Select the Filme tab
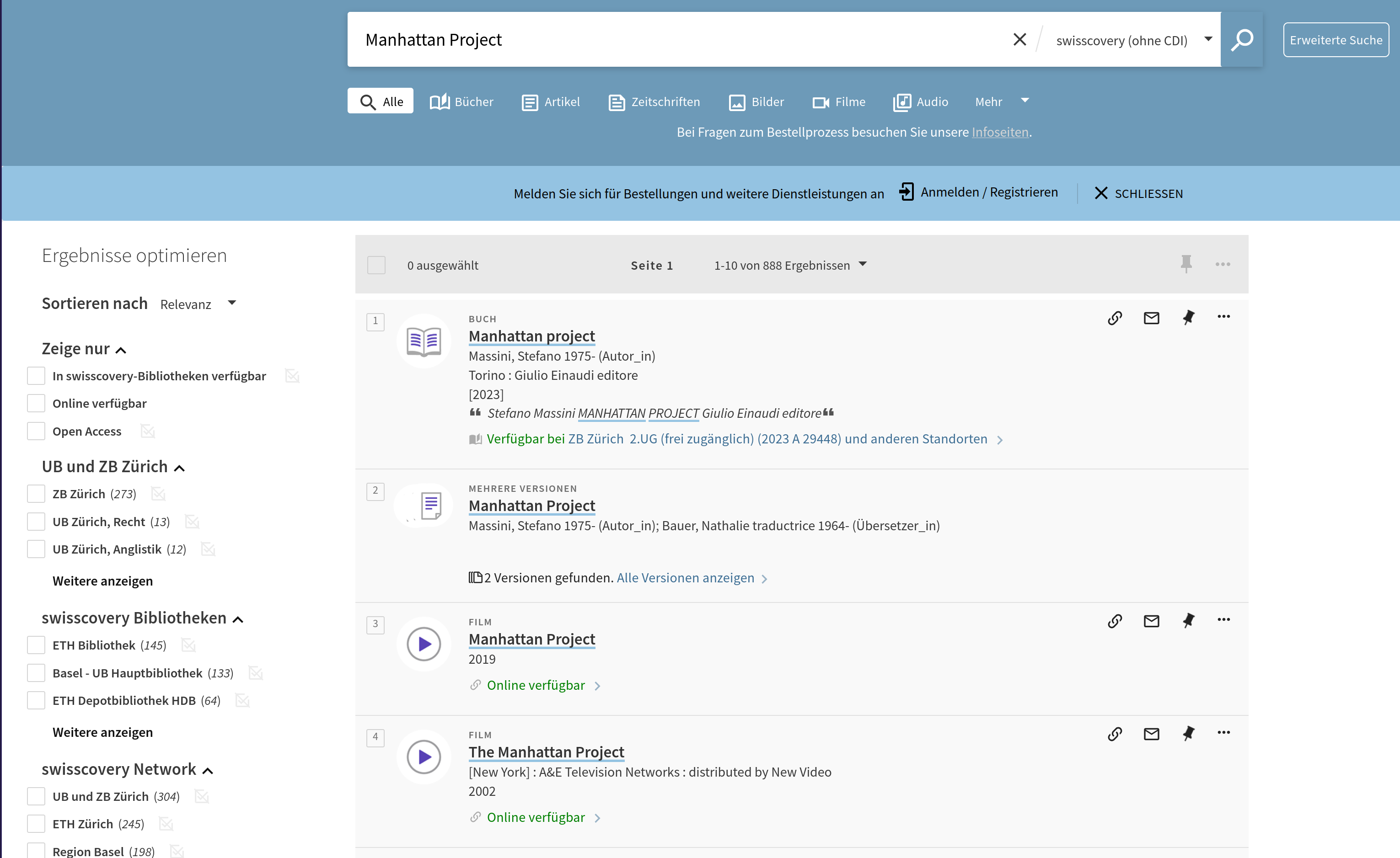1400x858 pixels. pos(839,101)
